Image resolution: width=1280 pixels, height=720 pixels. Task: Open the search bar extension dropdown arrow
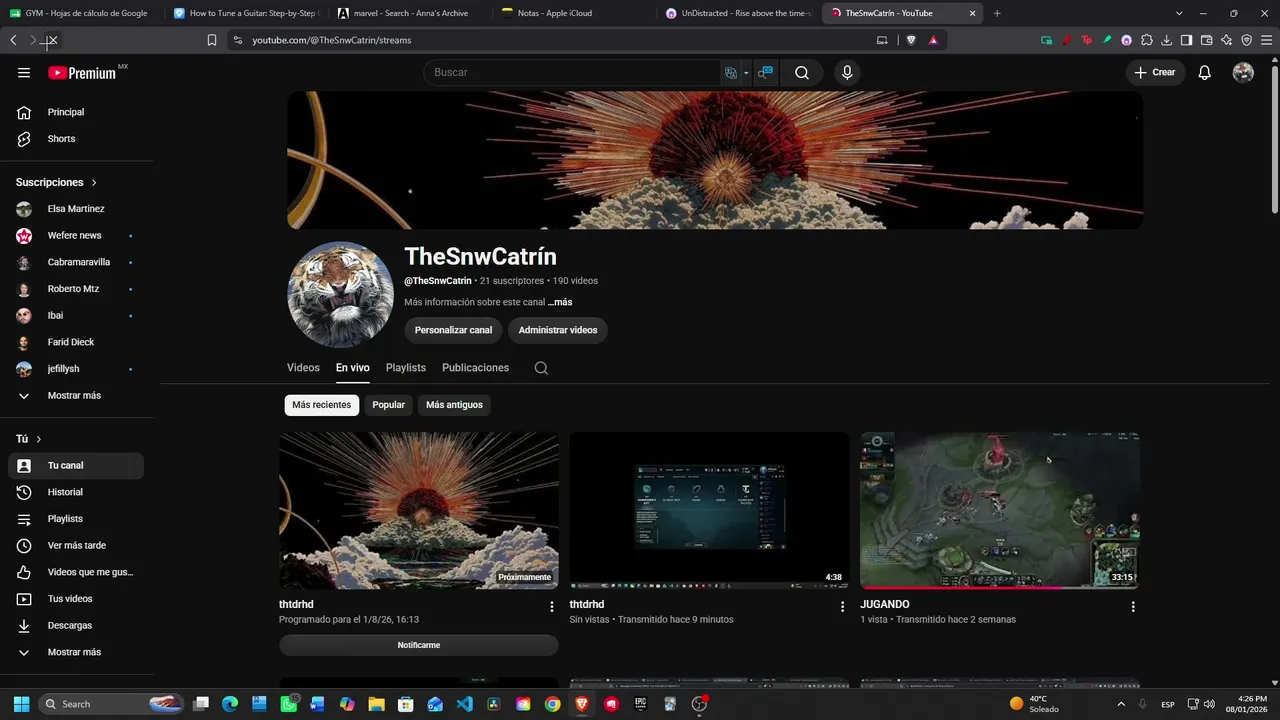click(x=746, y=73)
